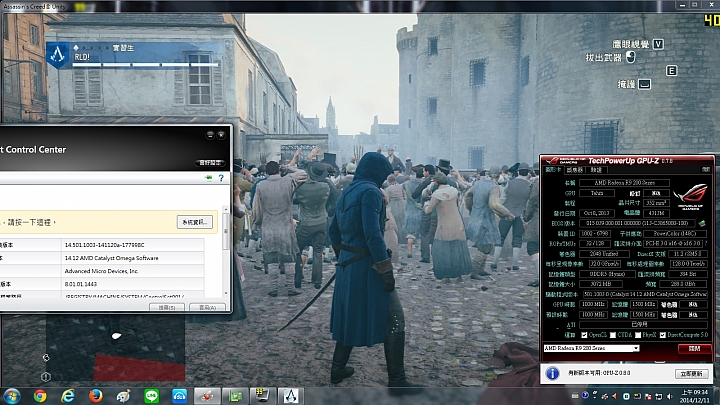Switch to the red Catalyst Control Center taskbar icon
Image resolution: width=720 pixels, height=405 pixels.
(x=207, y=396)
